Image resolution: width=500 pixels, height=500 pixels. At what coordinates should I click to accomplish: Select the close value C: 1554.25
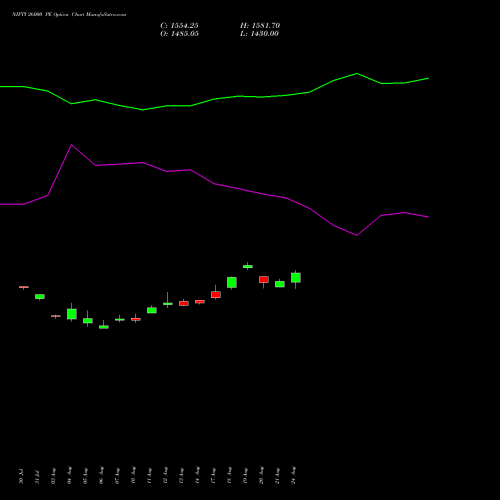pos(179,26)
